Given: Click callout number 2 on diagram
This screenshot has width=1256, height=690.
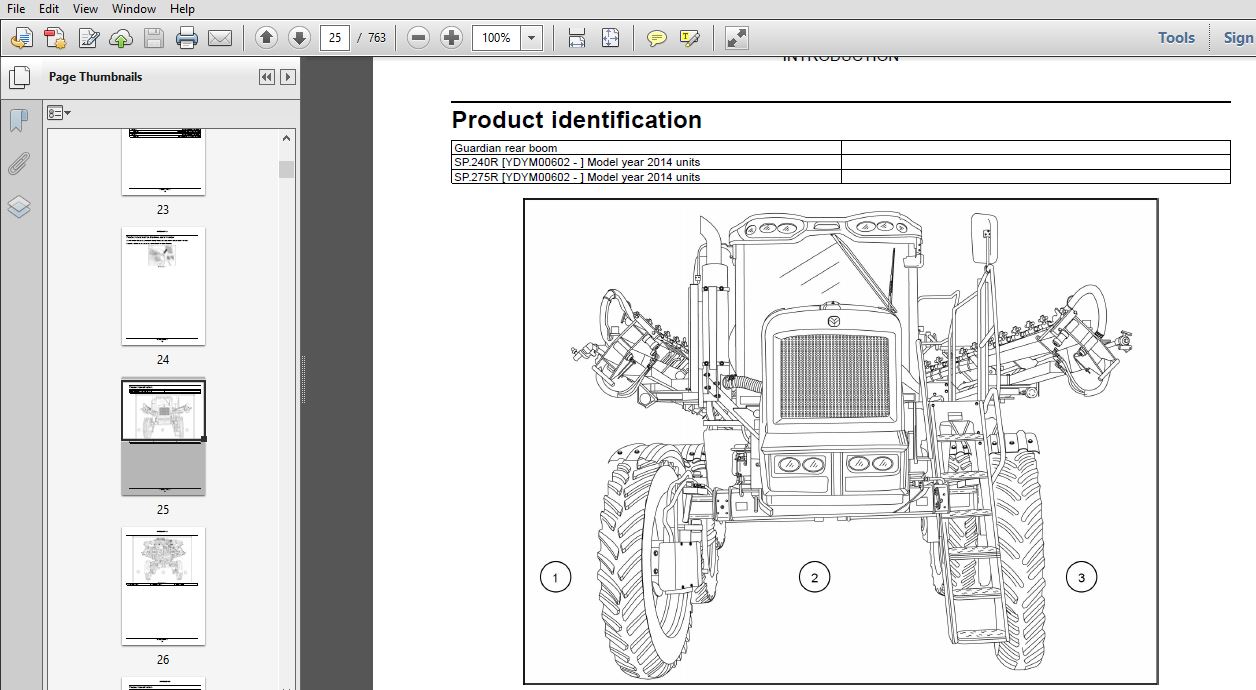Looking at the screenshot, I should (814, 577).
